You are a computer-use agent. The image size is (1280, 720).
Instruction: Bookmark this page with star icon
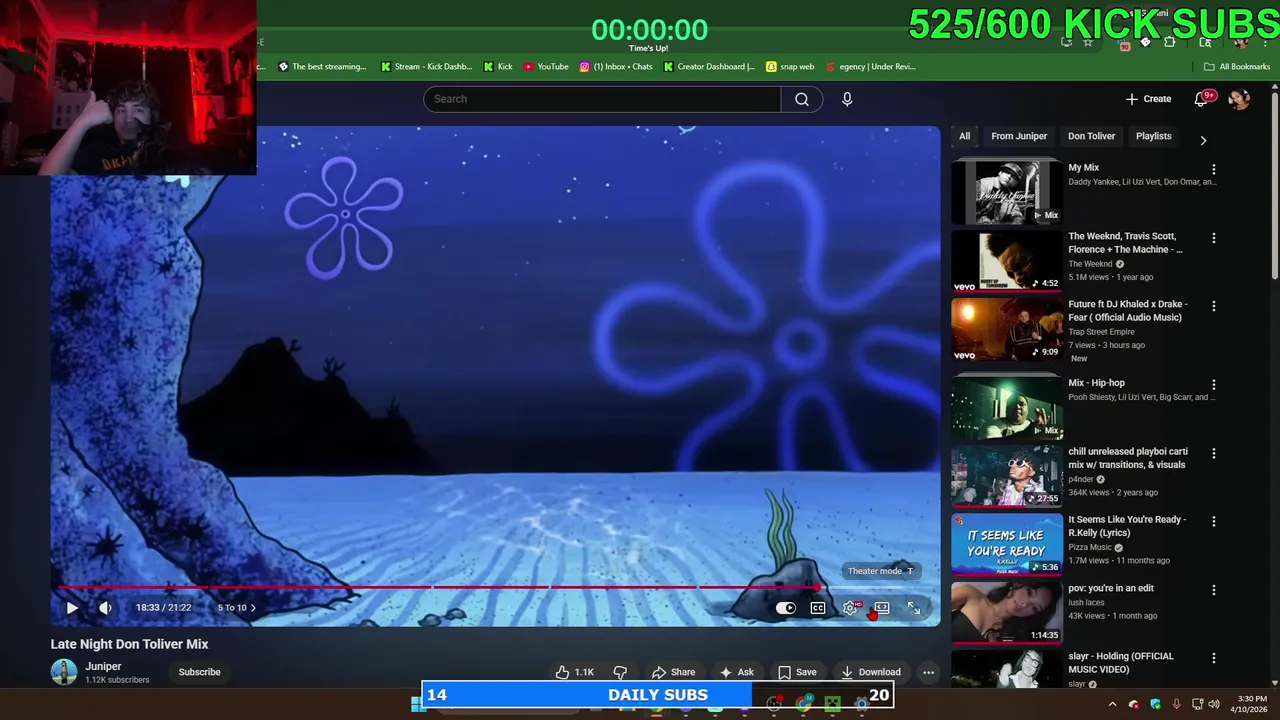pos(1088,42)
